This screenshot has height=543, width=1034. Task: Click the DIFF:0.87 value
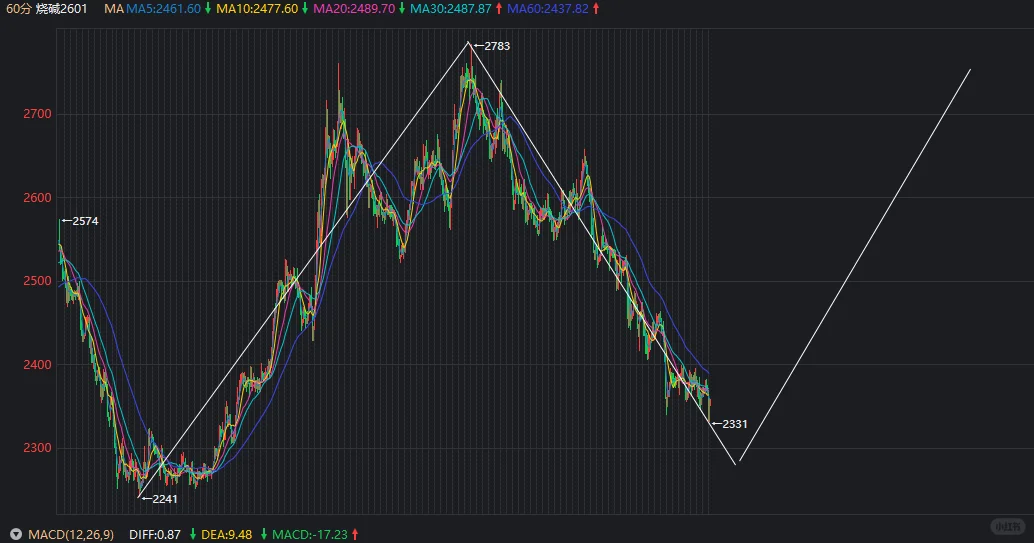[x=155, y=534]
